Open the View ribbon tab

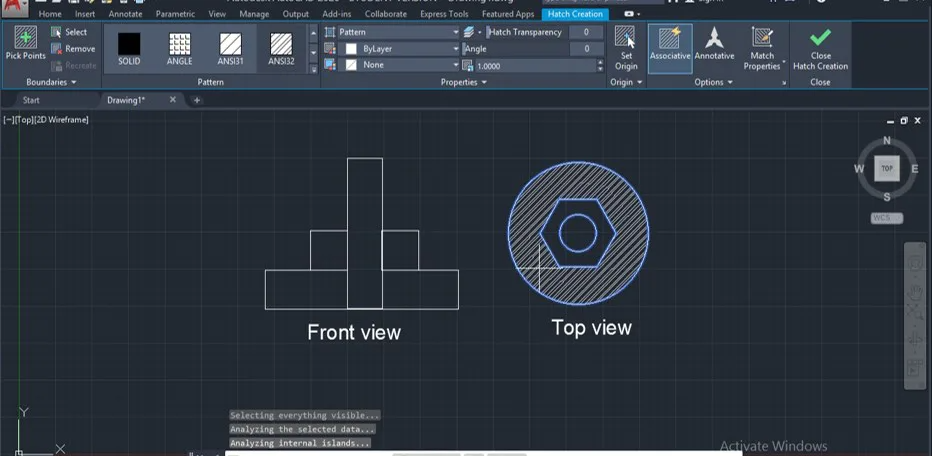(x=217, y=14)
